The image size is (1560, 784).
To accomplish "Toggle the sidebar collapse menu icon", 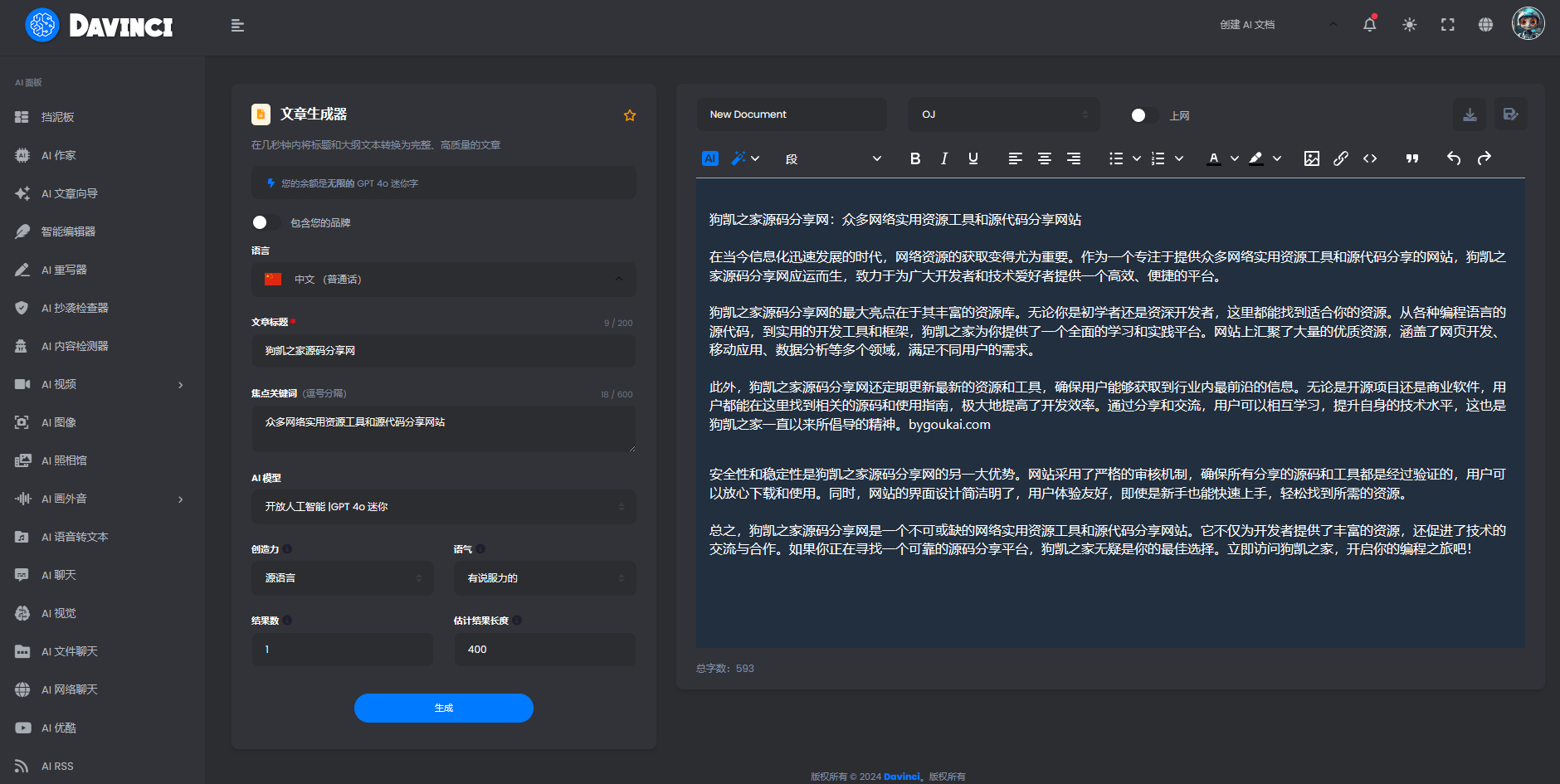I will [237, 26].
